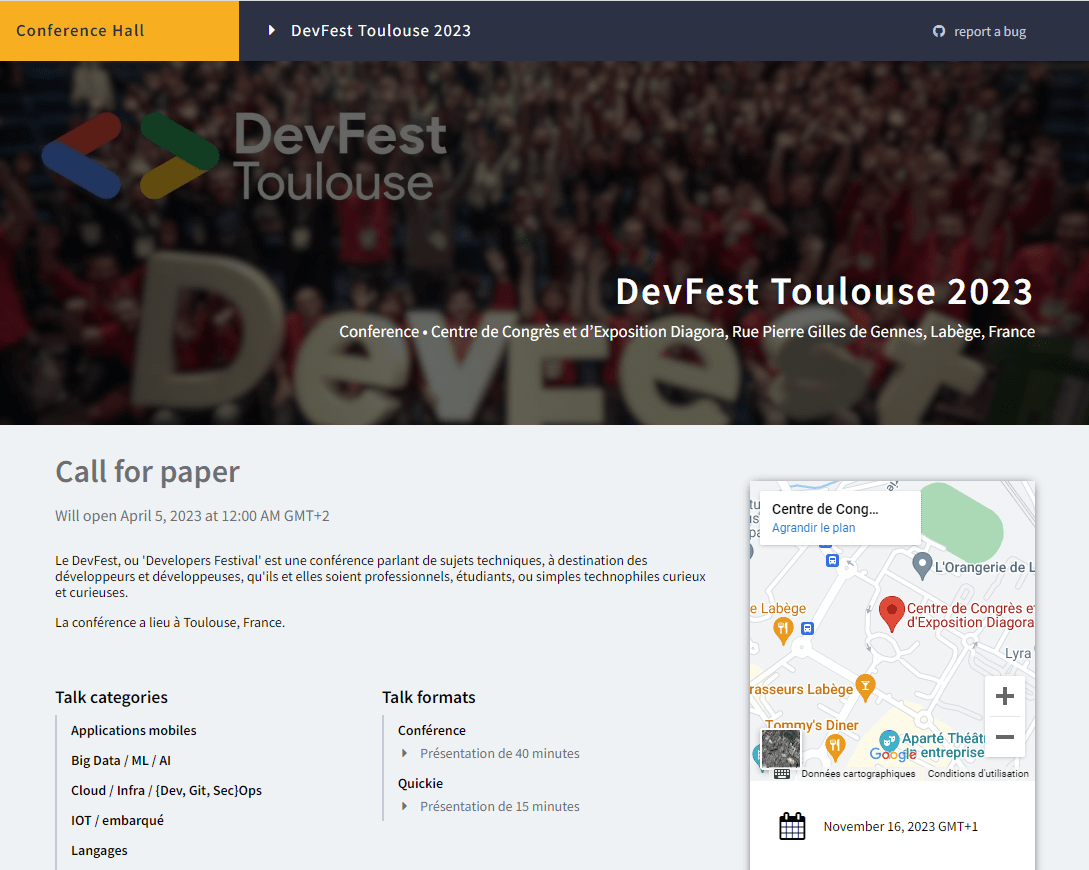Click the Call for paper heading
This screenshot has height=870, width=1089.
tap(147, 472)
